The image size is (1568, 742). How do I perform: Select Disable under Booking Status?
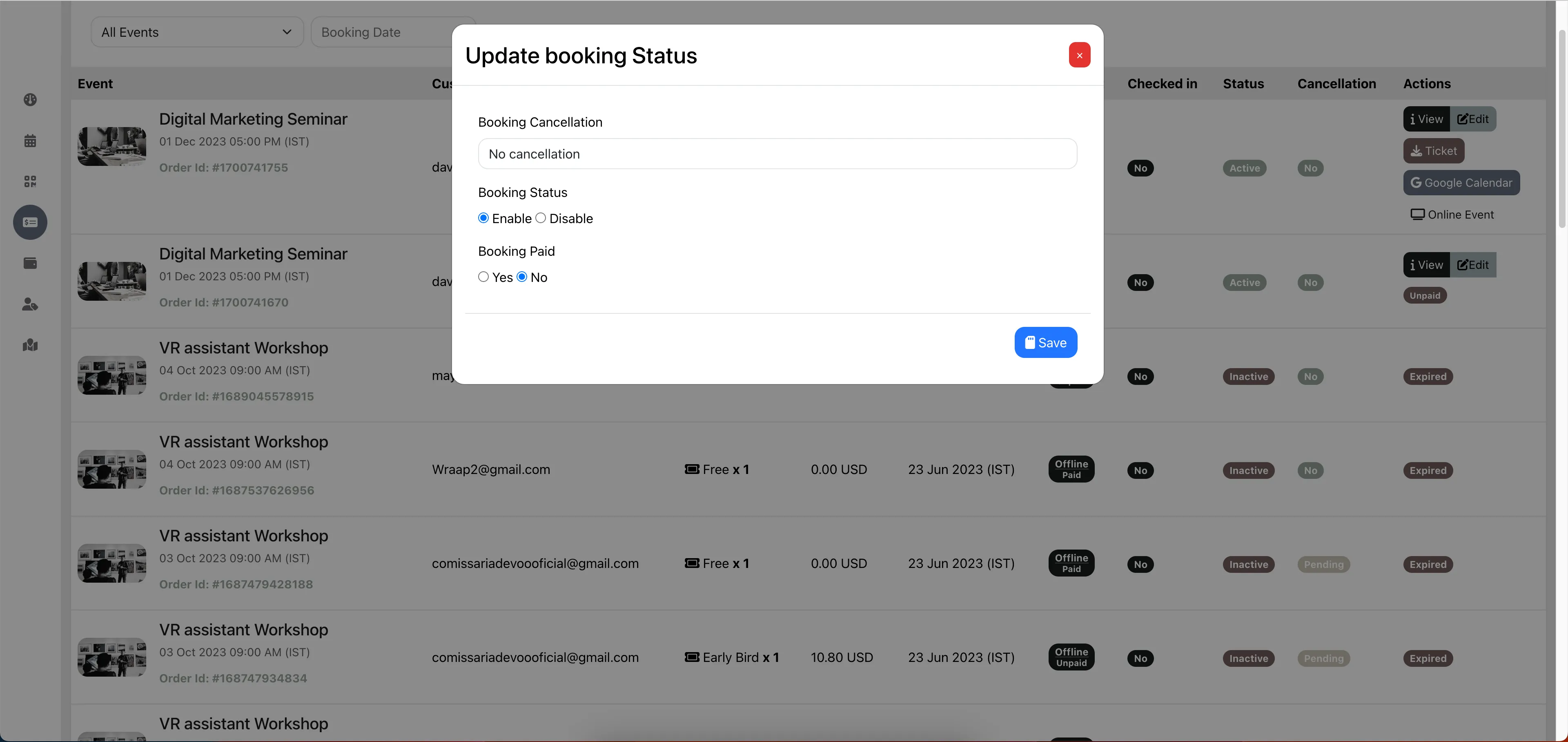pyautogui.click(x=541, y=217)
